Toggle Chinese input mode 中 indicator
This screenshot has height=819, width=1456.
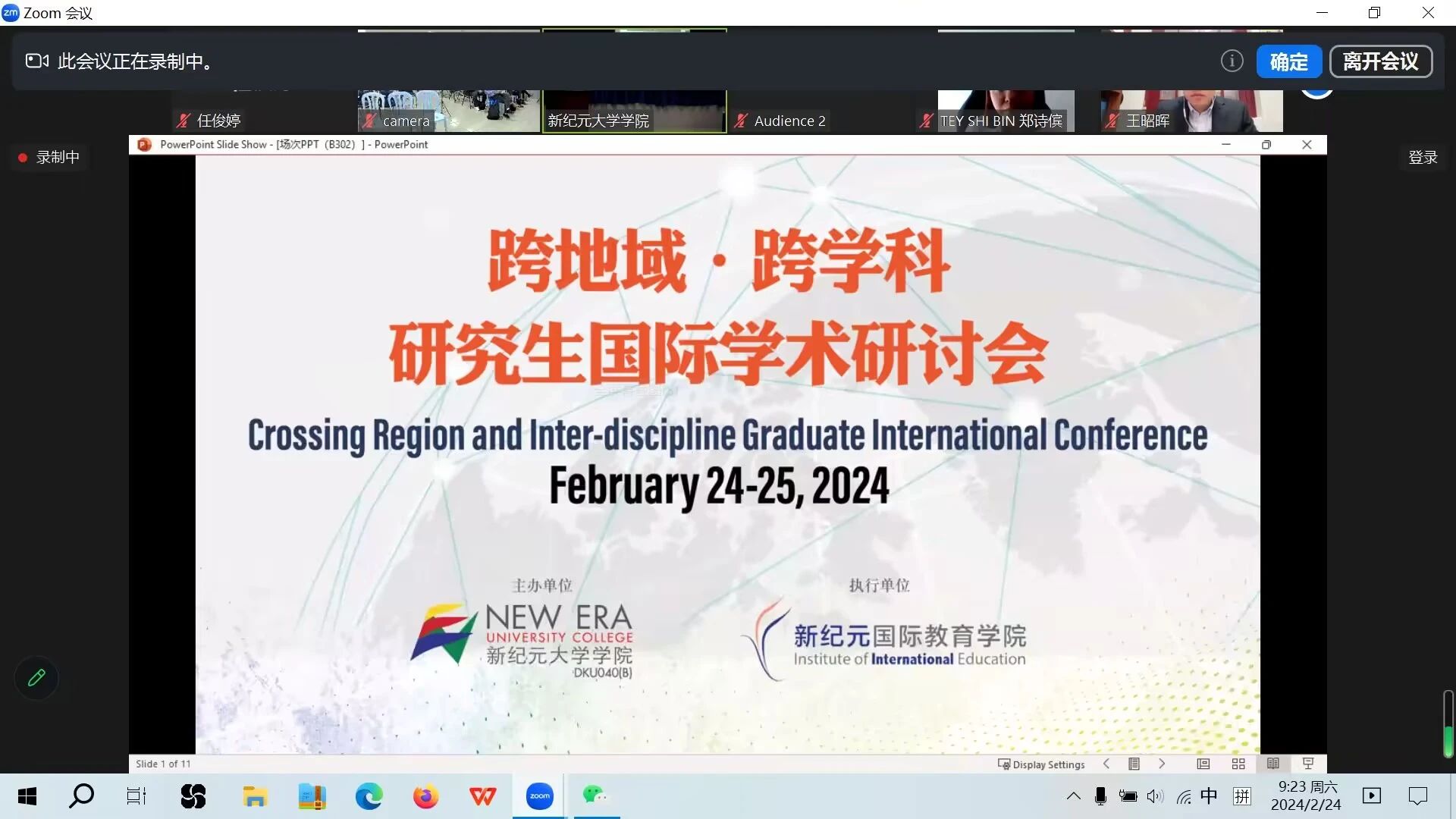[1209, 795]
